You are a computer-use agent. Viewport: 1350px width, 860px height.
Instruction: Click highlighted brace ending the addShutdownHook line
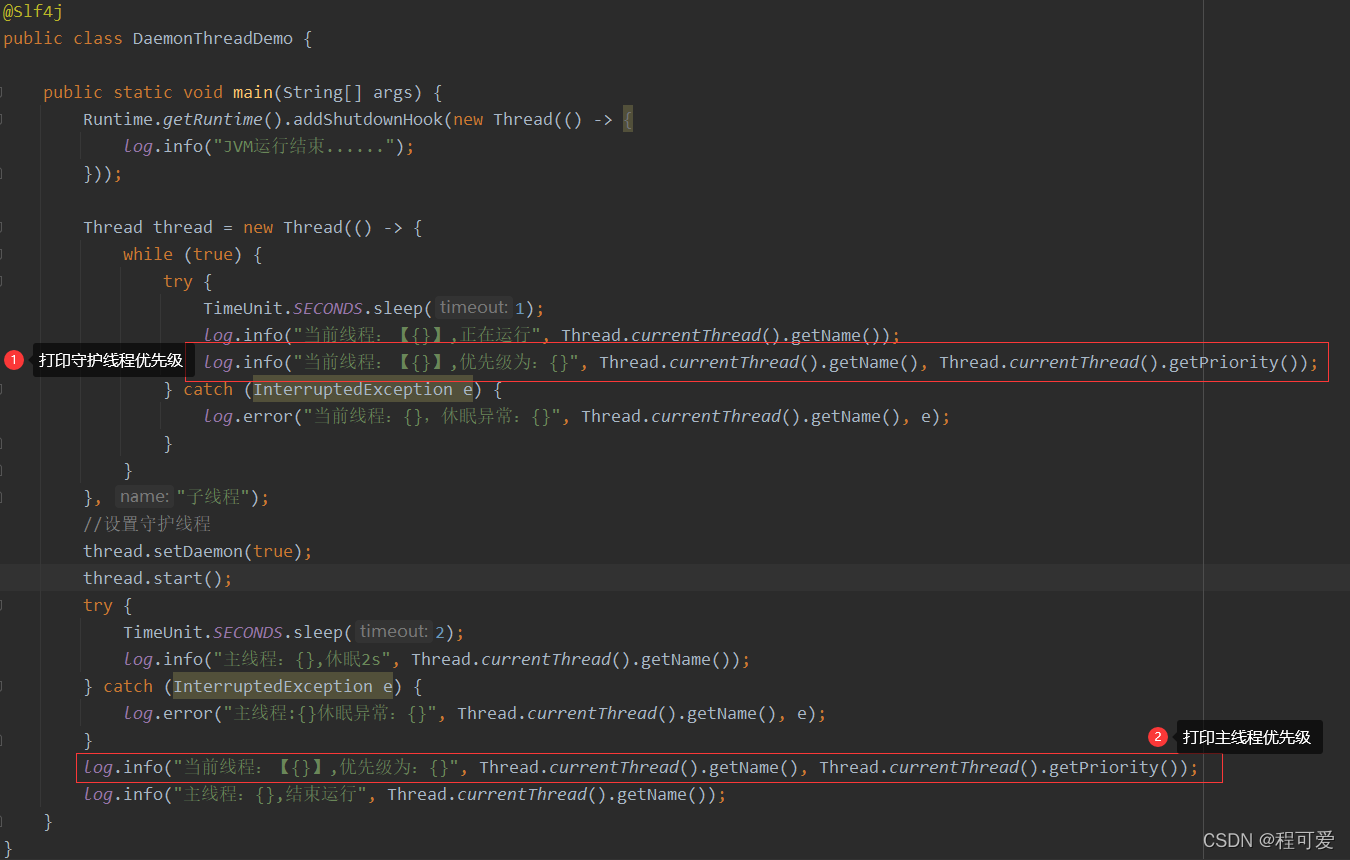click(627, 119)
